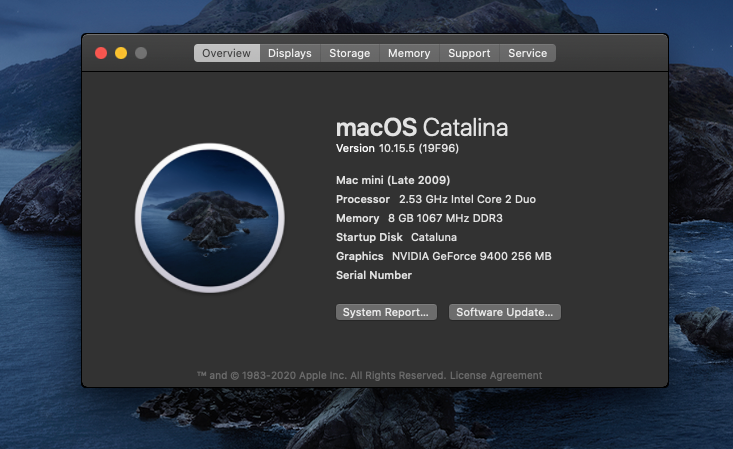Click the Software Update... button
733x449 pixels.
(x=505, y=312)
